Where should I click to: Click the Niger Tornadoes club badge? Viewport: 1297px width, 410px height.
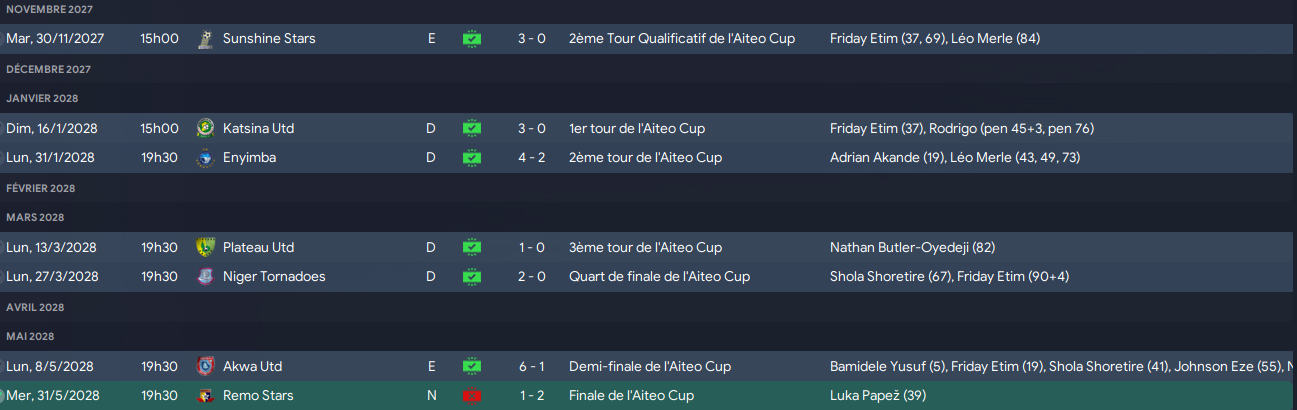205,277
